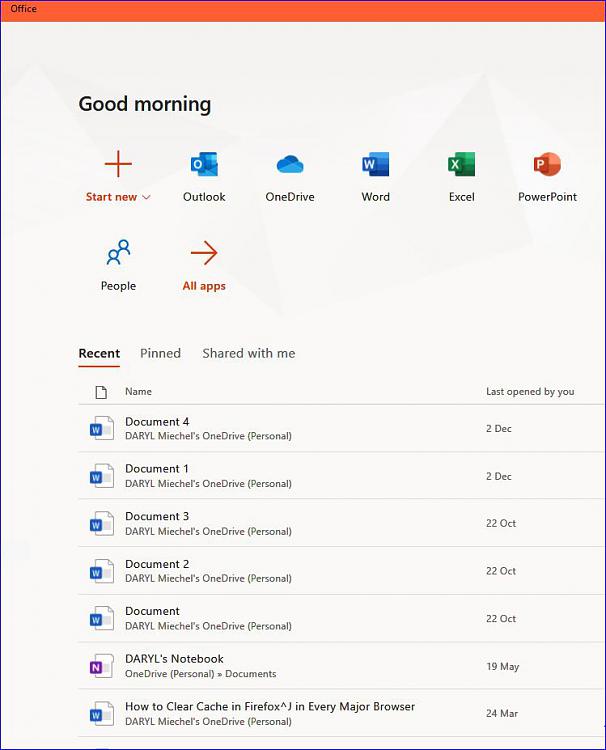Switch to the Shared with me tab
Image resolution: width=606 pixels, height=750 pixels.
point(249,353)
